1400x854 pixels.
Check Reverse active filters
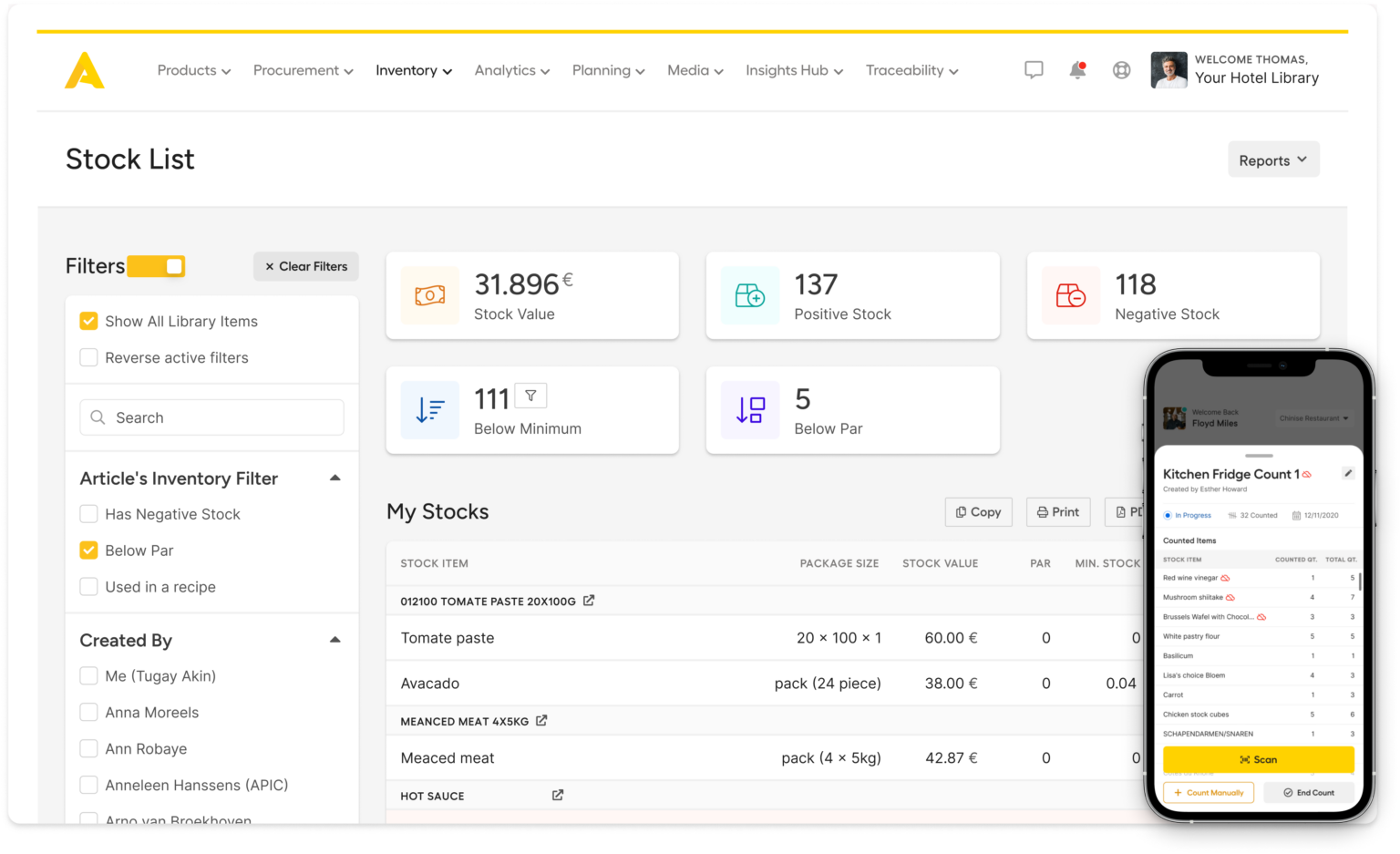pos(88,357)
